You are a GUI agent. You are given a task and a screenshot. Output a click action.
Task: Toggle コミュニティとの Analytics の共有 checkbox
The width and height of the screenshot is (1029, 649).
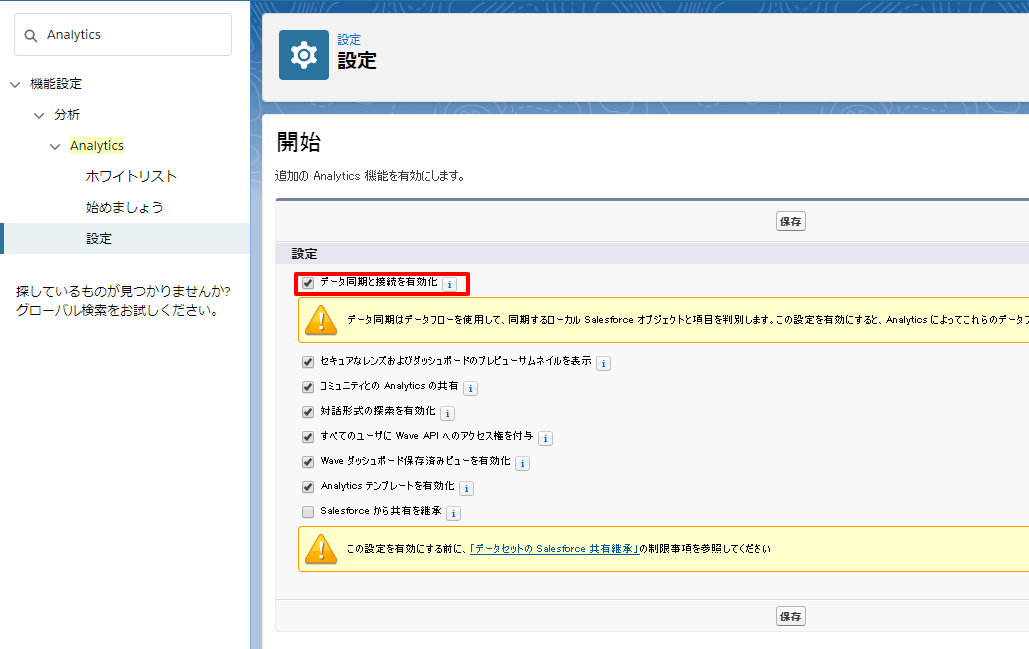[x=308, y=387]
